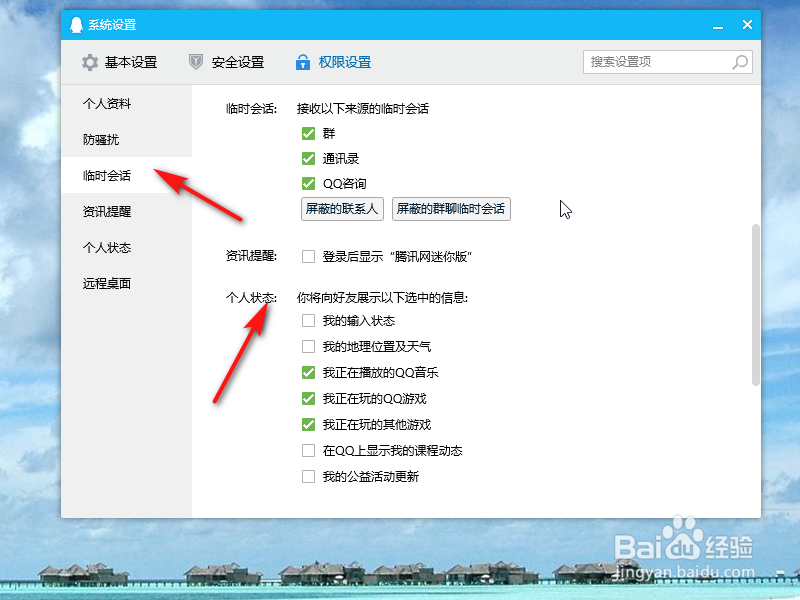Image resolution: width=800 pixels, height=600 pixels.
Task: Click the gear icon for 基本设置
Action: pos(90,62)
